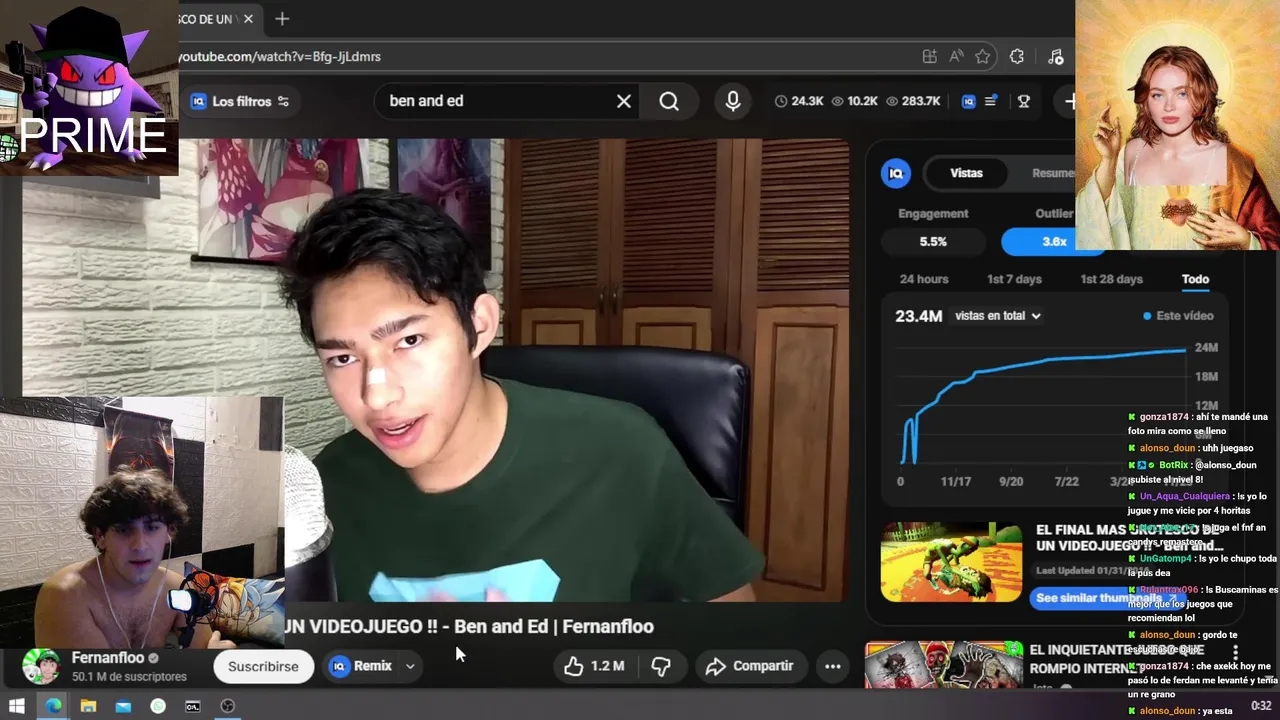The height and width of the screenshot is (720, 1280).
Task: Open the Windows Start menu
Action: pyautogui.click(x=17, y=706)
